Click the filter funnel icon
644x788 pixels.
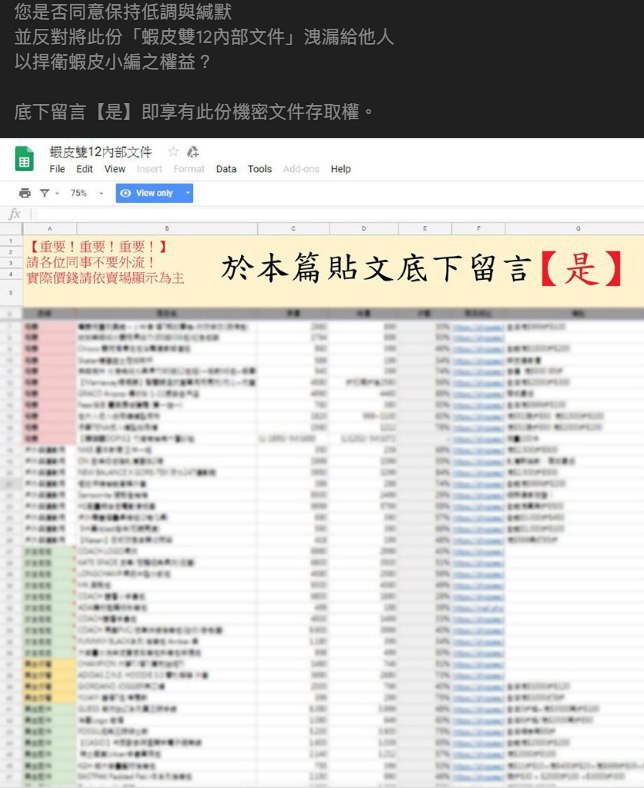[x=45, y=193]
